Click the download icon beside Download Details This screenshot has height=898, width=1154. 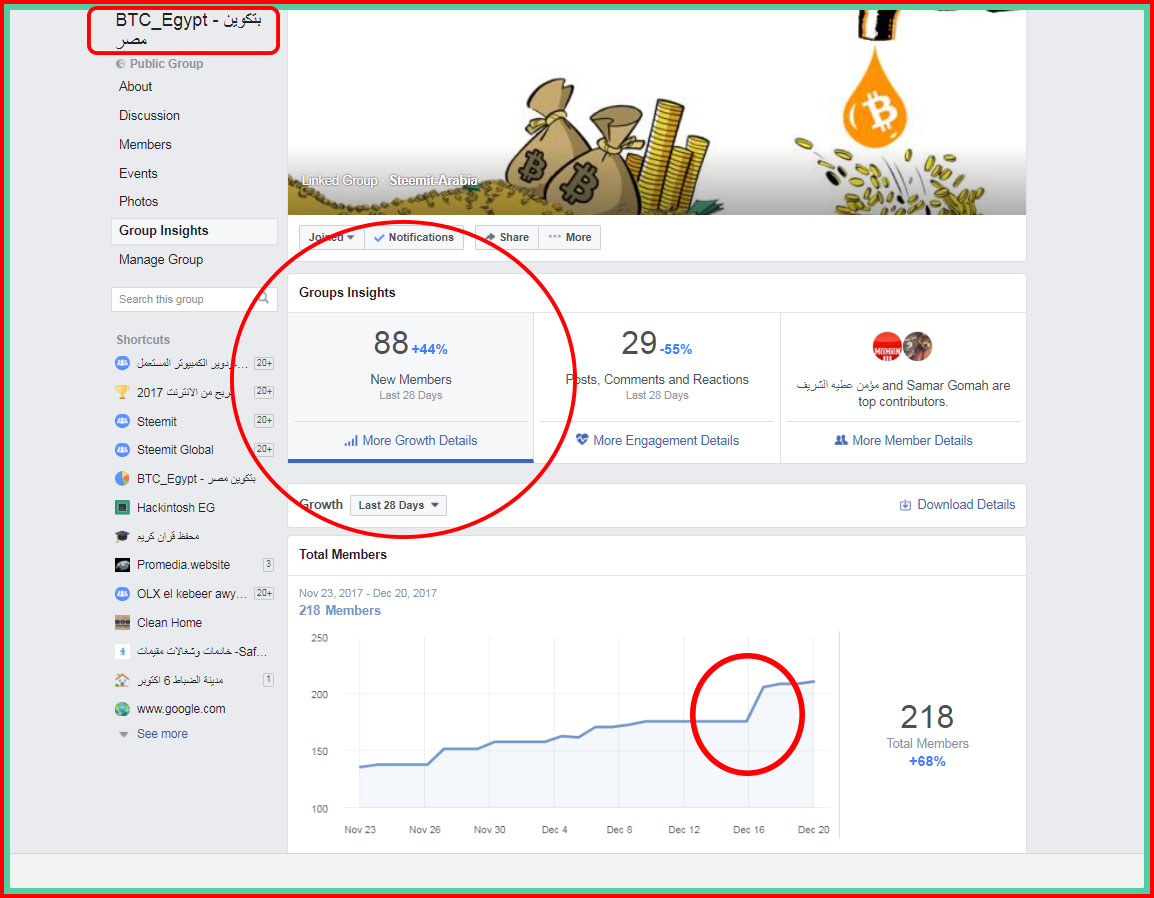pos(905,505)
